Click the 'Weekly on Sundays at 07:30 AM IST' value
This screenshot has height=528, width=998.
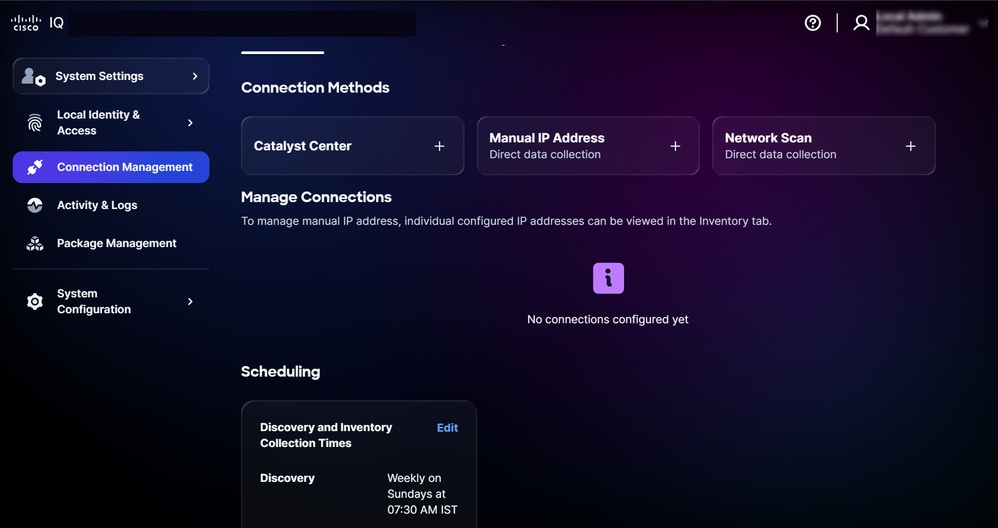tap(422, 494)
